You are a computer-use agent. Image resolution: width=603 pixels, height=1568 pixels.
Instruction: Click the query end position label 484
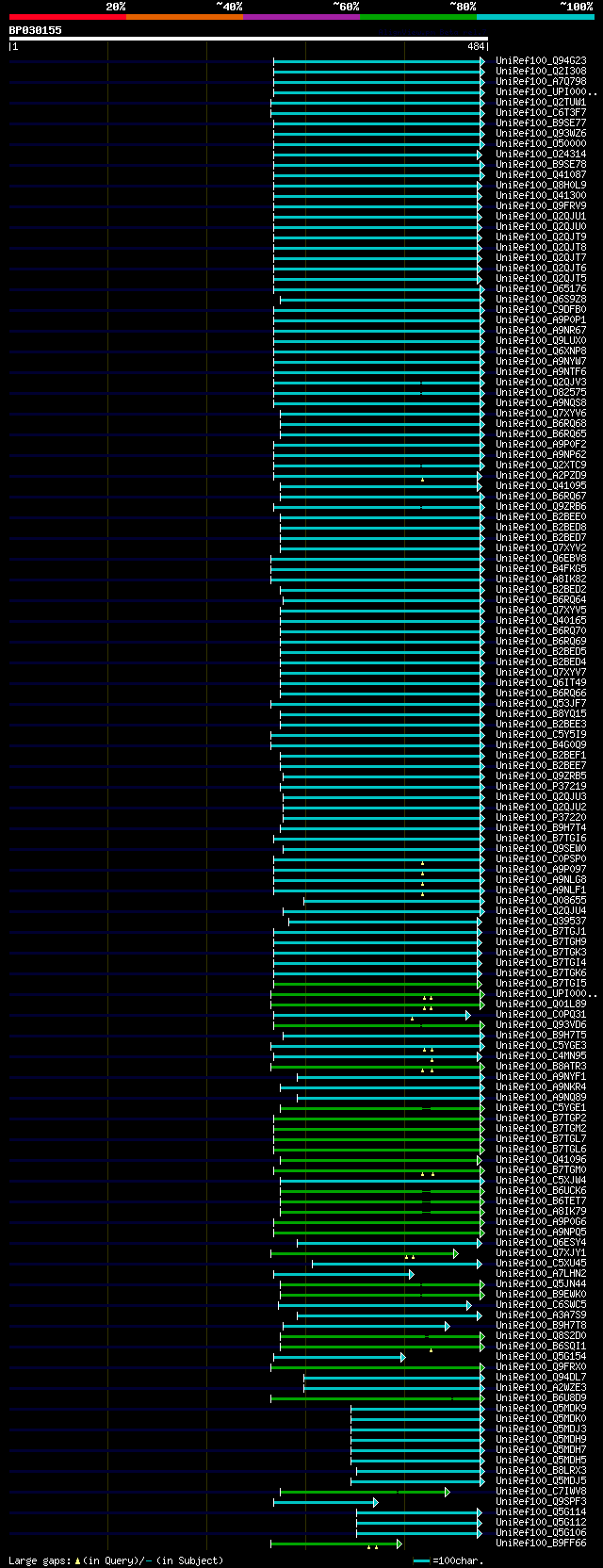click(x=476, y=46)
